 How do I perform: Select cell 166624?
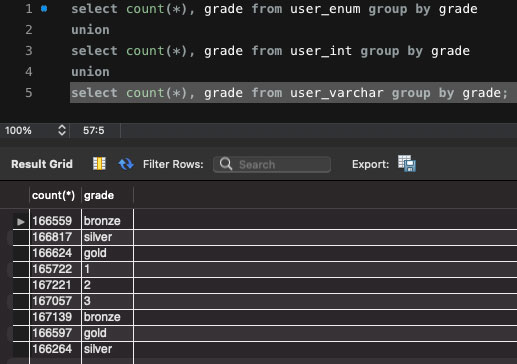click(55, 253)
